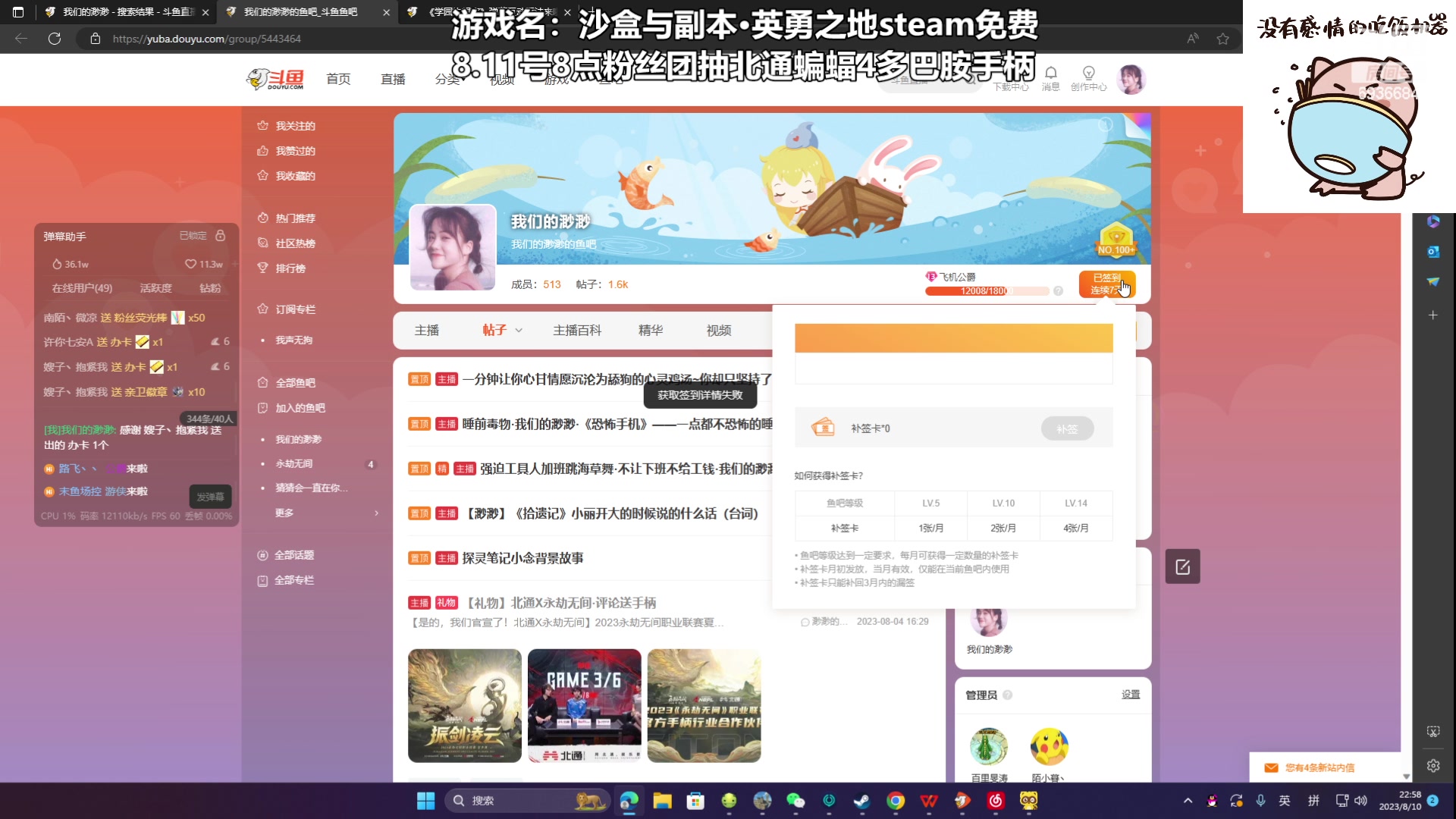Image resolution: width=1456 pixels, height=819 pixels.
Task: Click Edge sidebar settings gear icon
Action: (x=1433, y=765)
